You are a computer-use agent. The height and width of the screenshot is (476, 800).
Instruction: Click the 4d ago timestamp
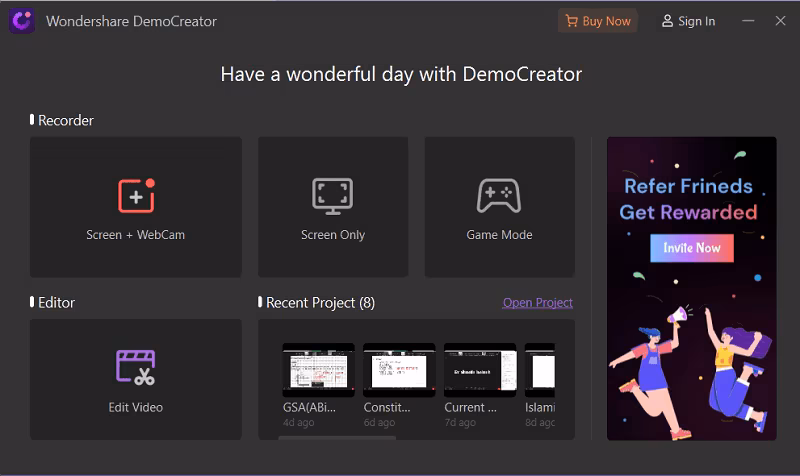pos(298,422)
